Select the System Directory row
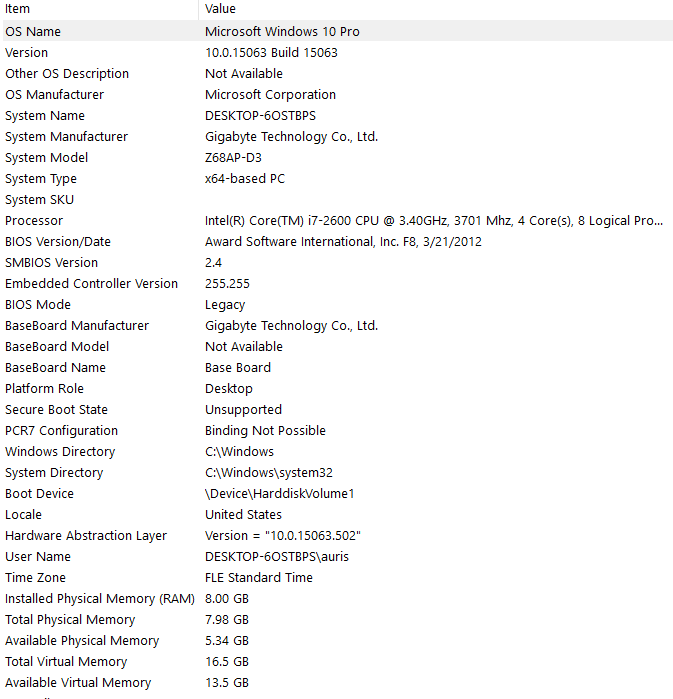Image resolution: width=673 pixels, height=699 pixels. (338, 472)
